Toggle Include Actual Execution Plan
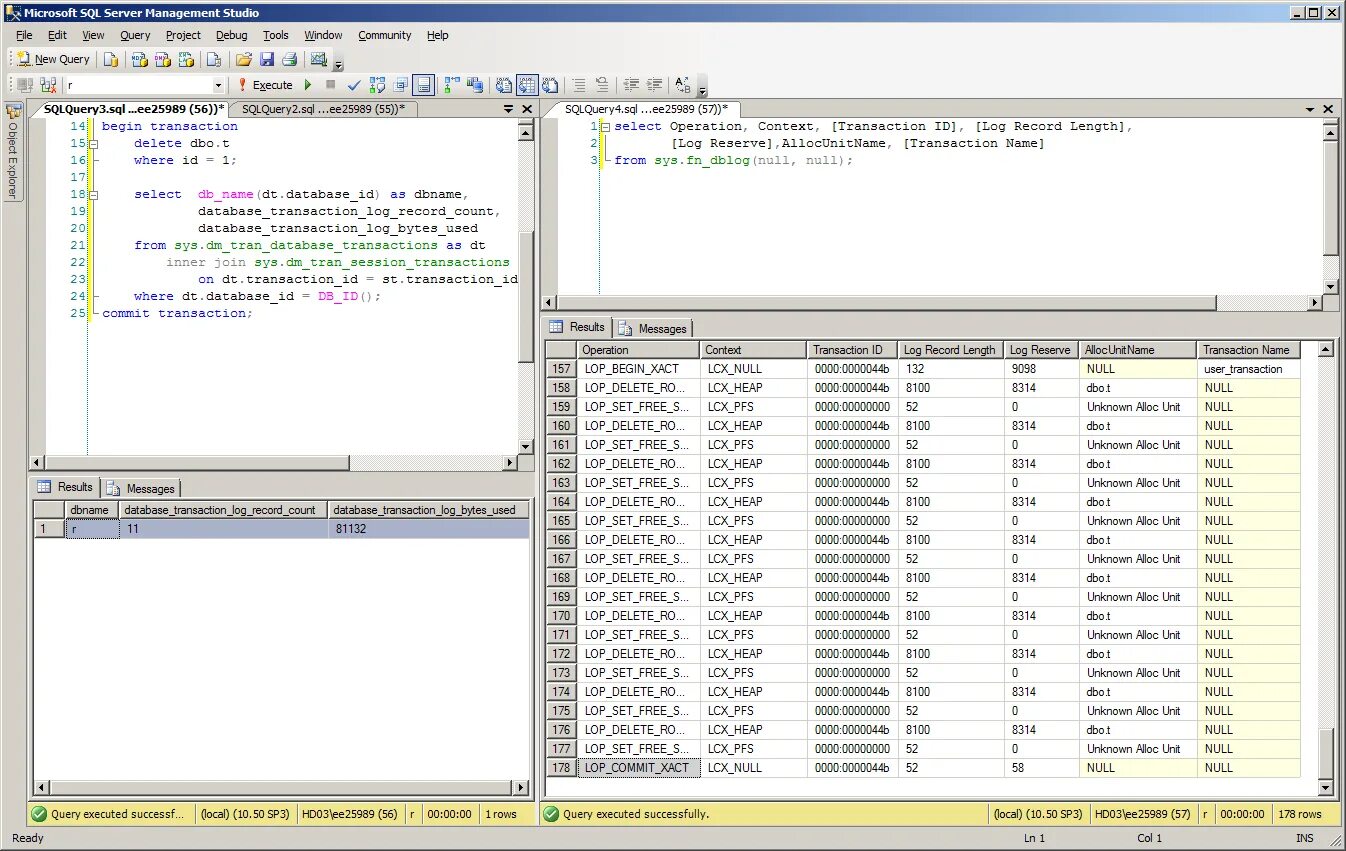The image size is (1346, 851). 452,85
